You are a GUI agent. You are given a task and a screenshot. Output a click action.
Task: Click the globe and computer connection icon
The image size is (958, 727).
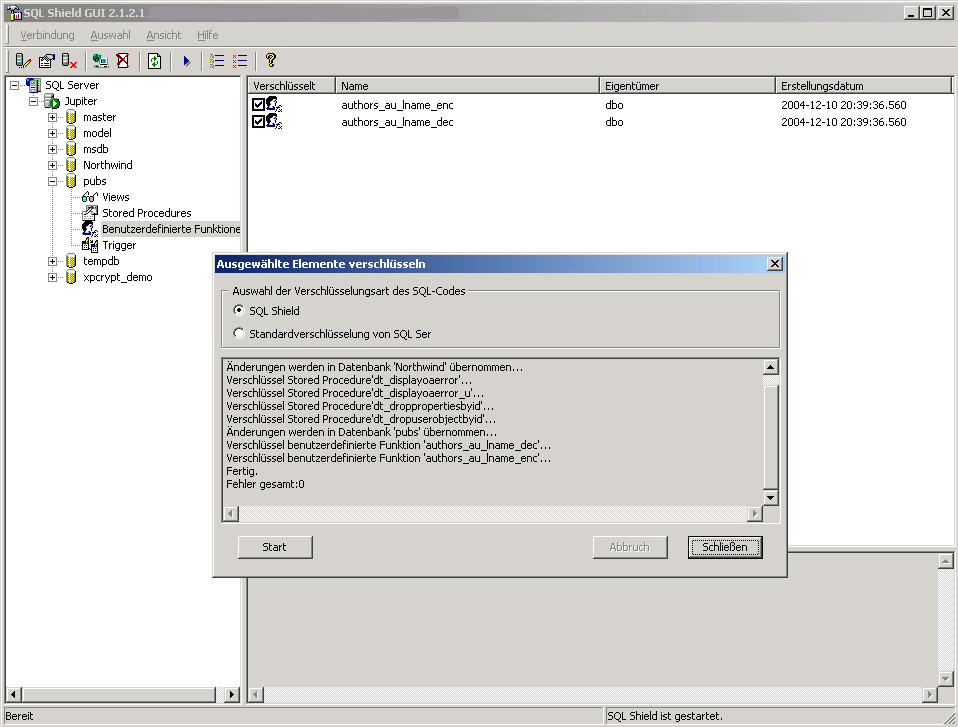pos(100,61)
